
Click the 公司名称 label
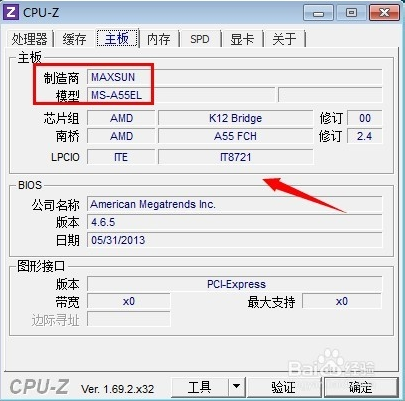point(56,205)
